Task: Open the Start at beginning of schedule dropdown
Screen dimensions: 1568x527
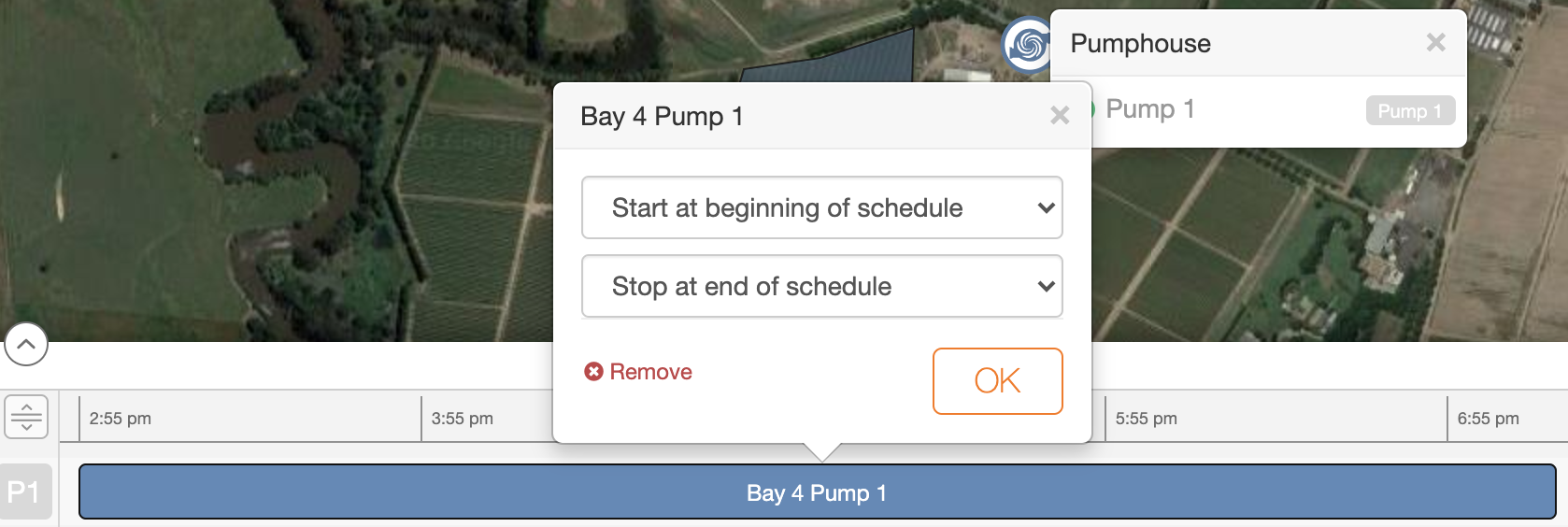Action: (x=821, y=207)
